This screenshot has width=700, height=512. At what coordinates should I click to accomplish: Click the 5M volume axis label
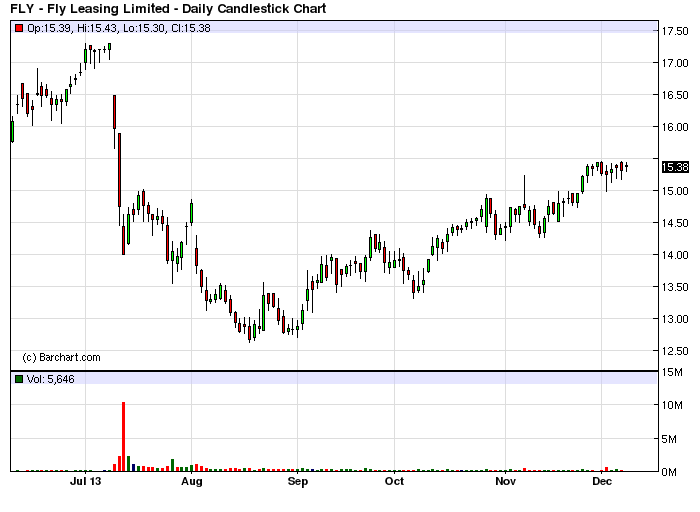669,439
